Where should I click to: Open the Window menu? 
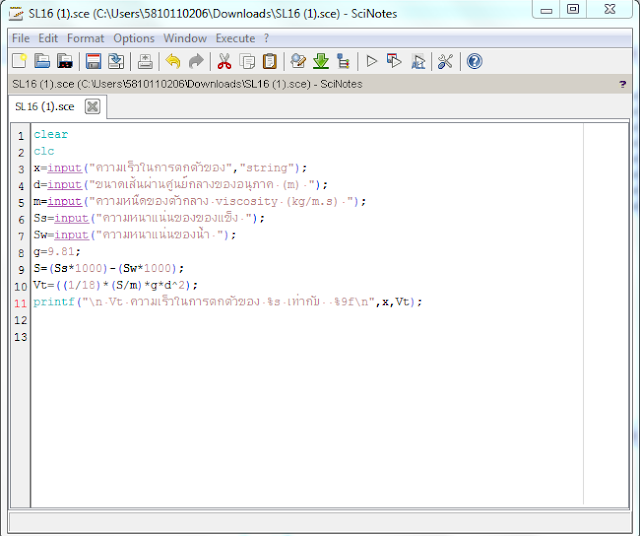185,38
